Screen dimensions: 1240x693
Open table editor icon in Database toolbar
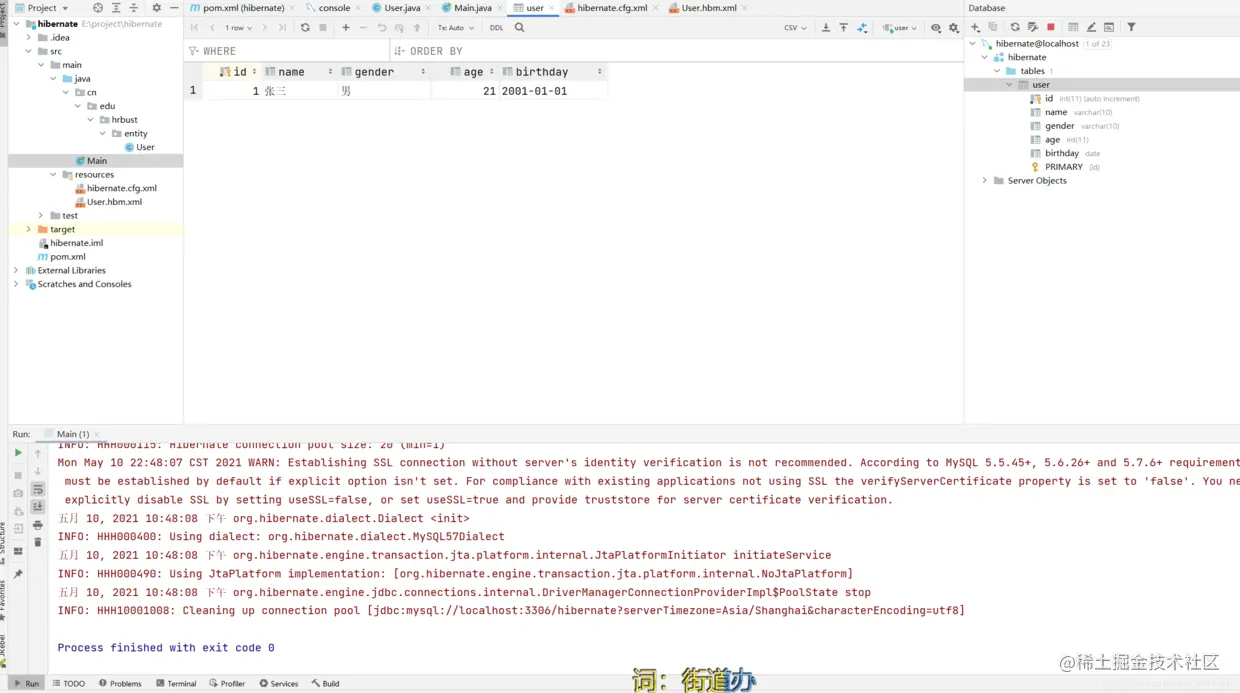(x=1073, y=27)
